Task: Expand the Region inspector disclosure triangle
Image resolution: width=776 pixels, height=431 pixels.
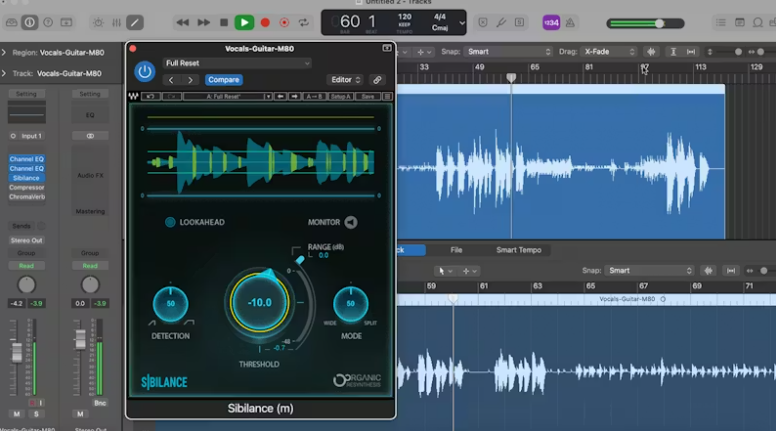Action: click(x=4, y=52)
